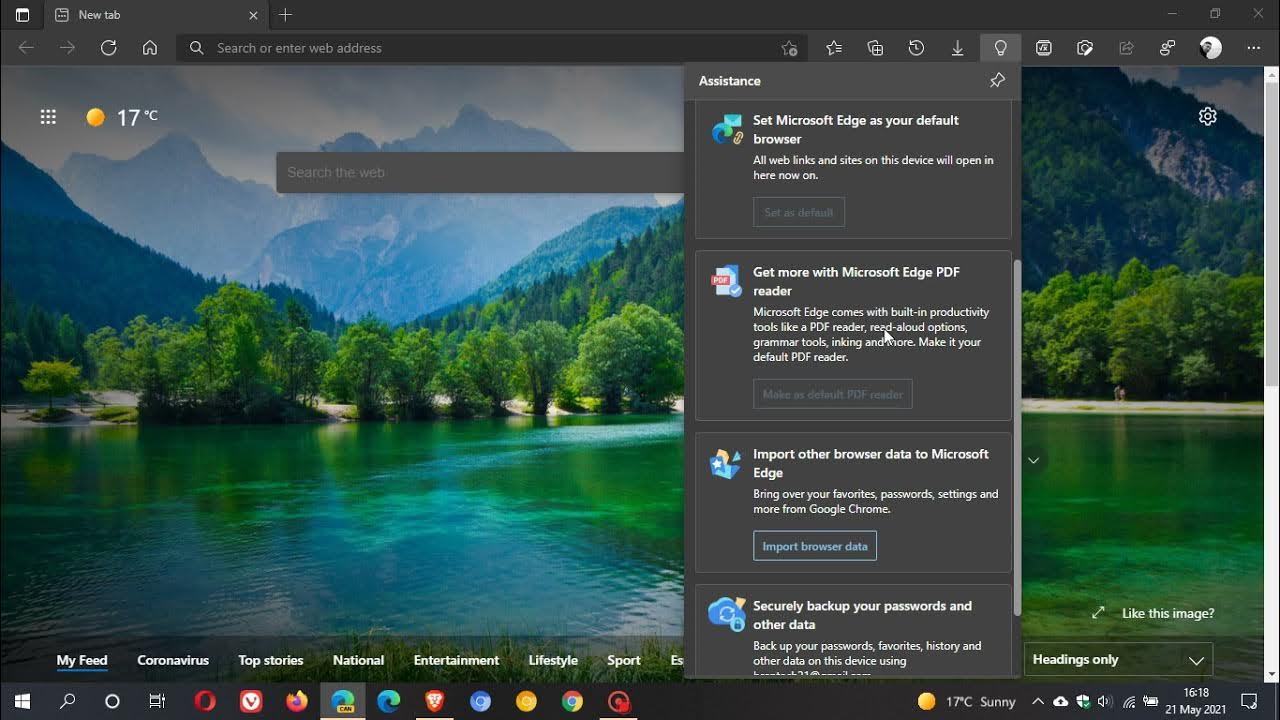
Task: Select the Coronavirus feed tab
Action: click(173, 660)
